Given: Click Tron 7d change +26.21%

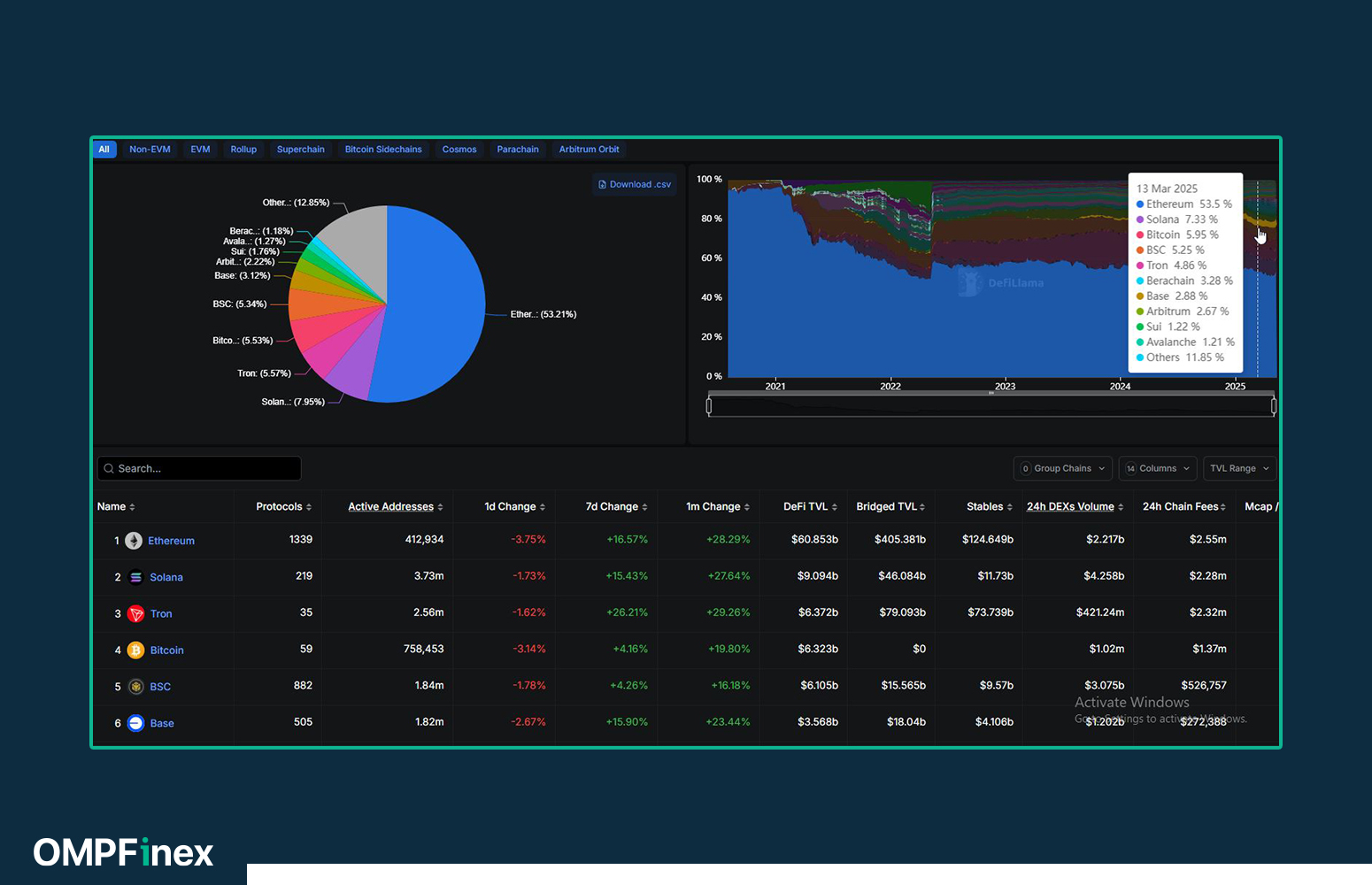Looking at the screenshot, I should [627, 612].
